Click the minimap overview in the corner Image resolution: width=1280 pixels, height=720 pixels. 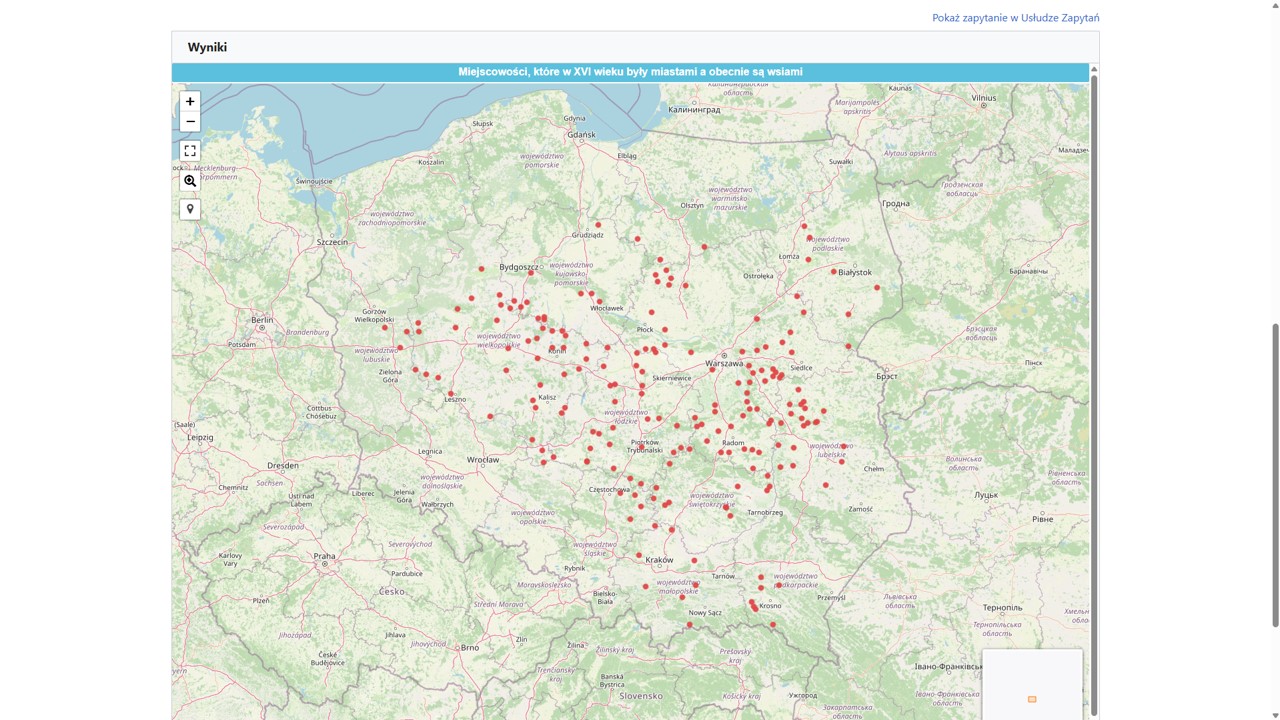tap(1032, 684)
